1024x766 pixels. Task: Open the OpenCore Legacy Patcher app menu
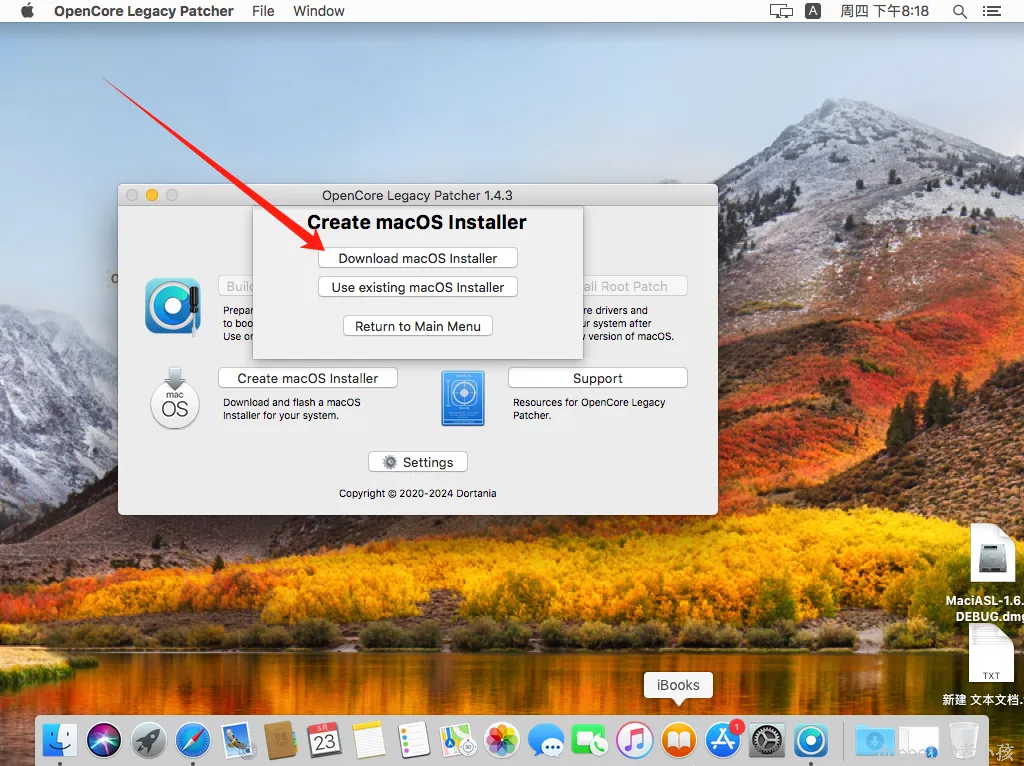click(x=144, y=11)
